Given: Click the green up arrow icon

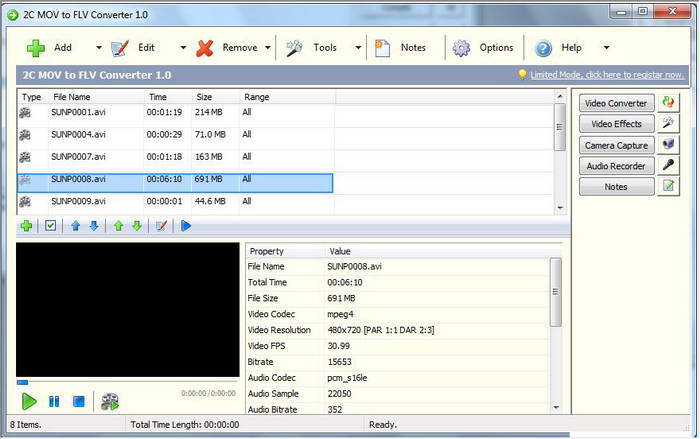Looking at the screenshot, I should pos(118,226).
